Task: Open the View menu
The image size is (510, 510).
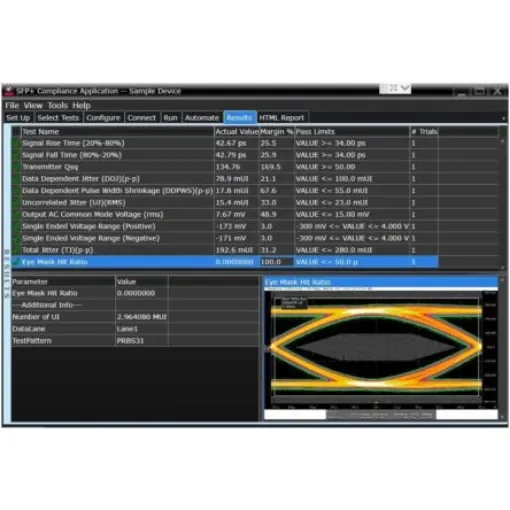Action: click(33, 106)
